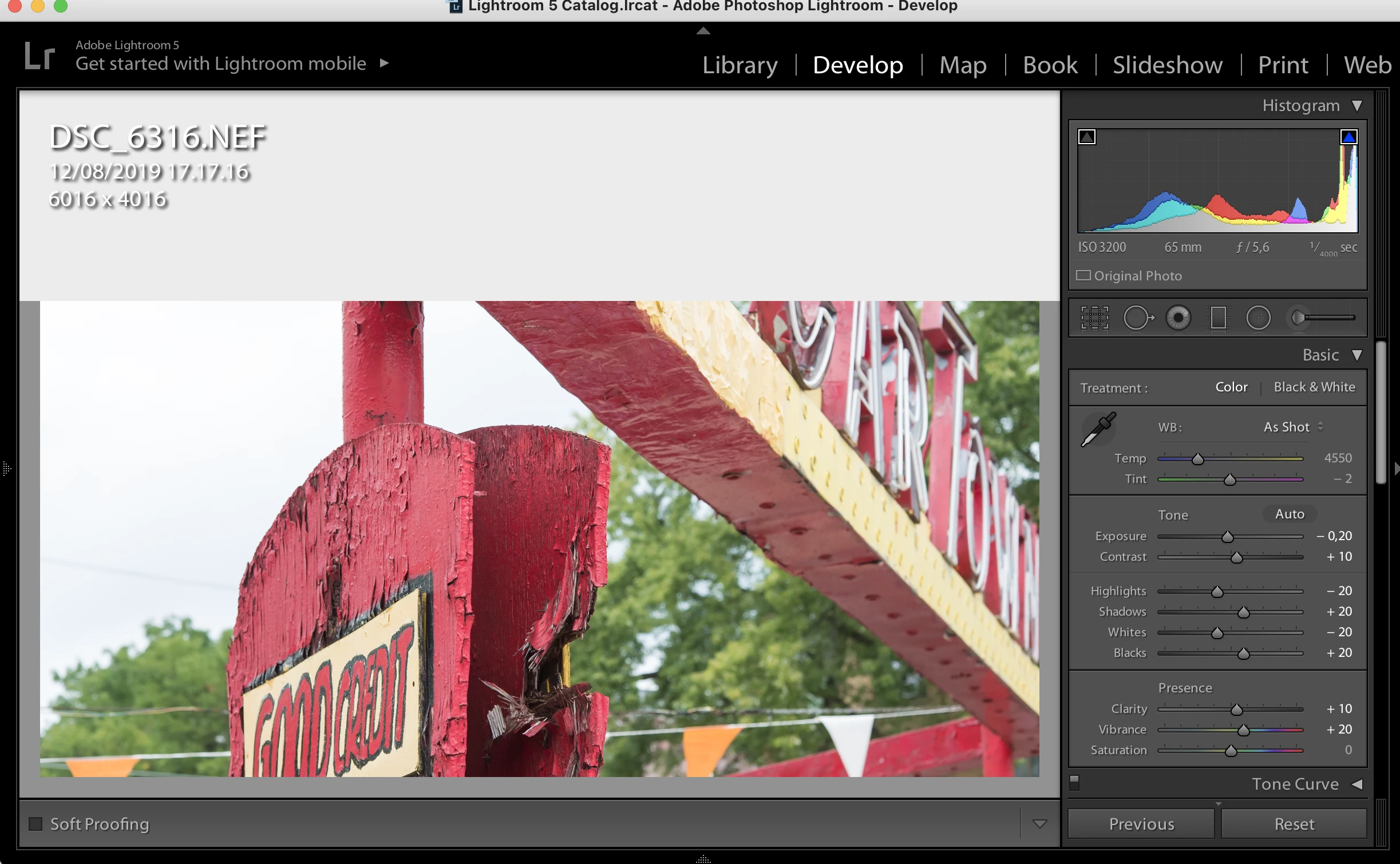The width and height of the screenshot is (1400, 864).
Task: Click the Auto tone button
Action: (x=1290, y=514)
